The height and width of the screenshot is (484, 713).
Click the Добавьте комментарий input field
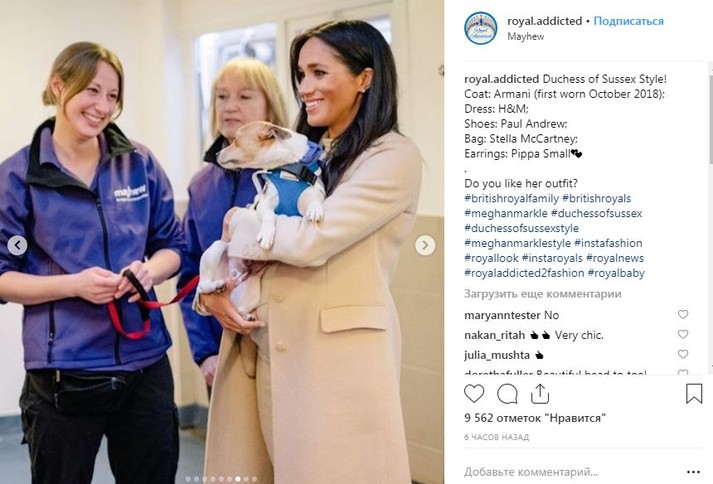pyautogui.click(x=573, y=472)
